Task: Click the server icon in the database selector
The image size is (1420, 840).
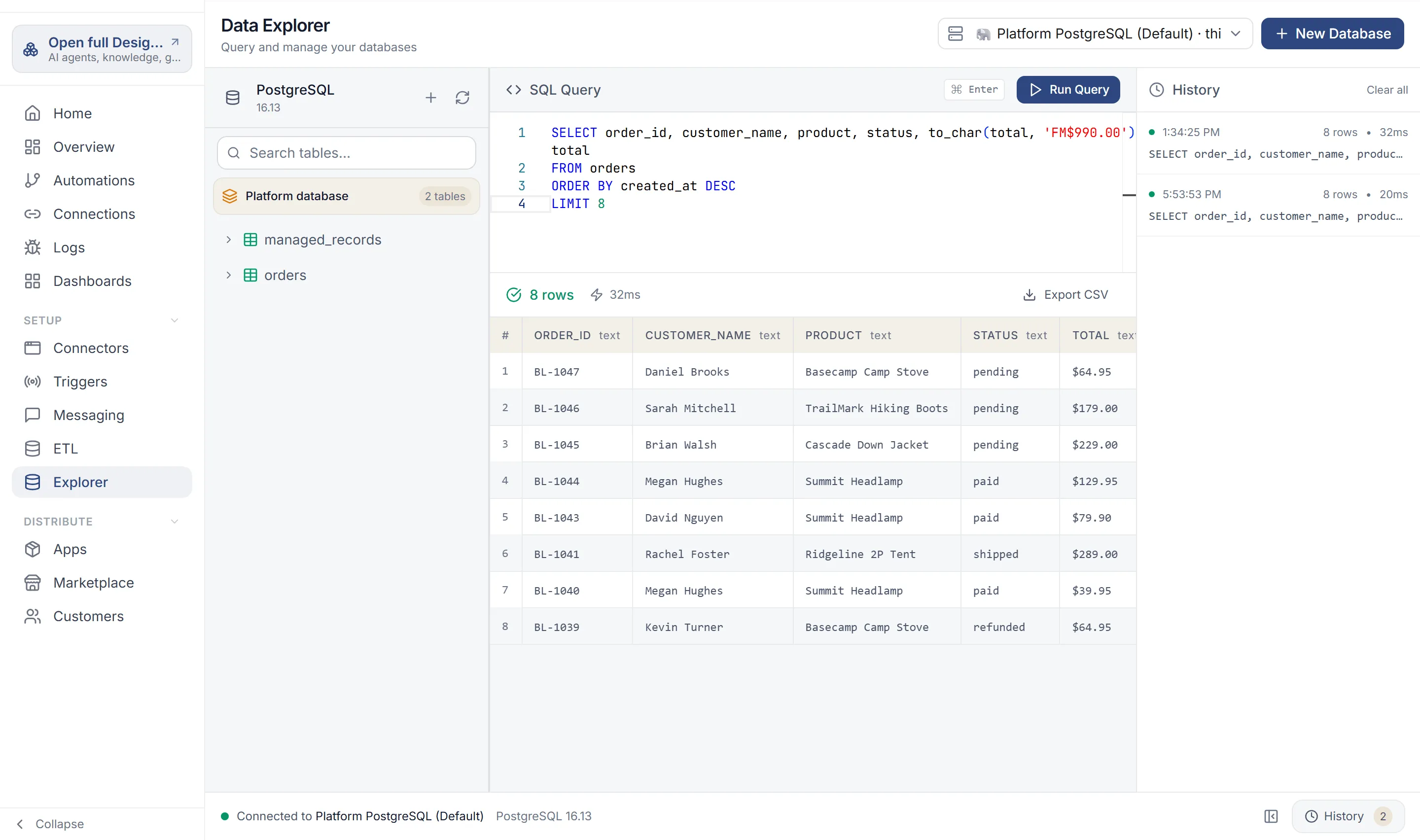Action: pos(955,34)
